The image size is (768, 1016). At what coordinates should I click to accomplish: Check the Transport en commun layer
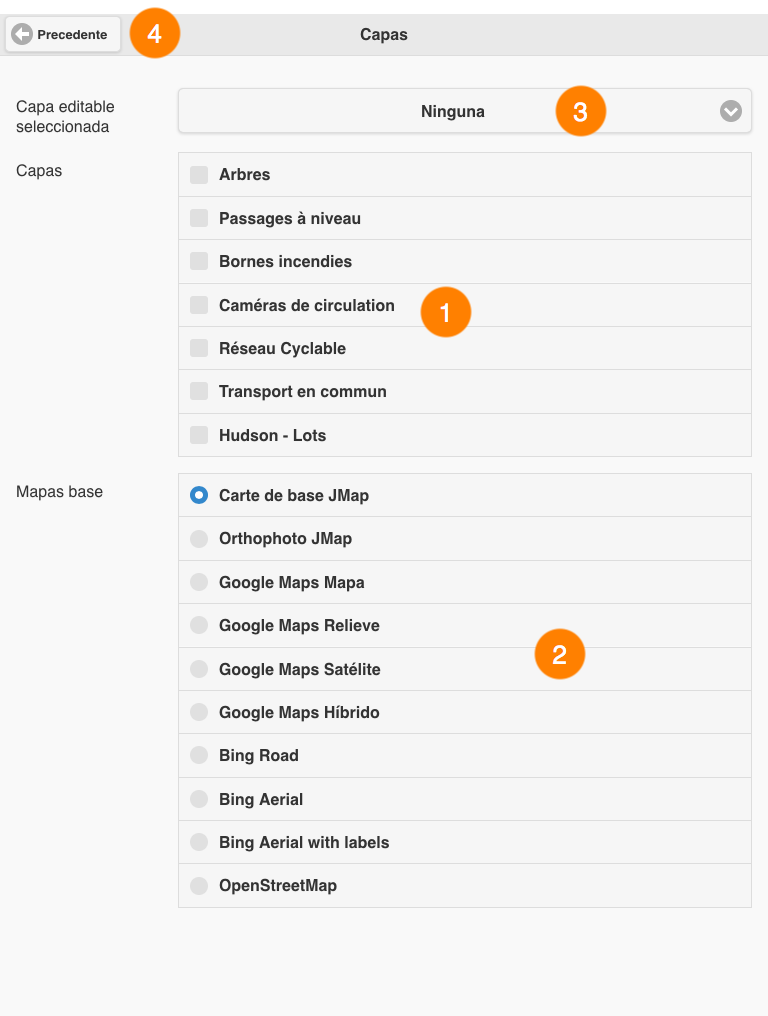point(199,391)
